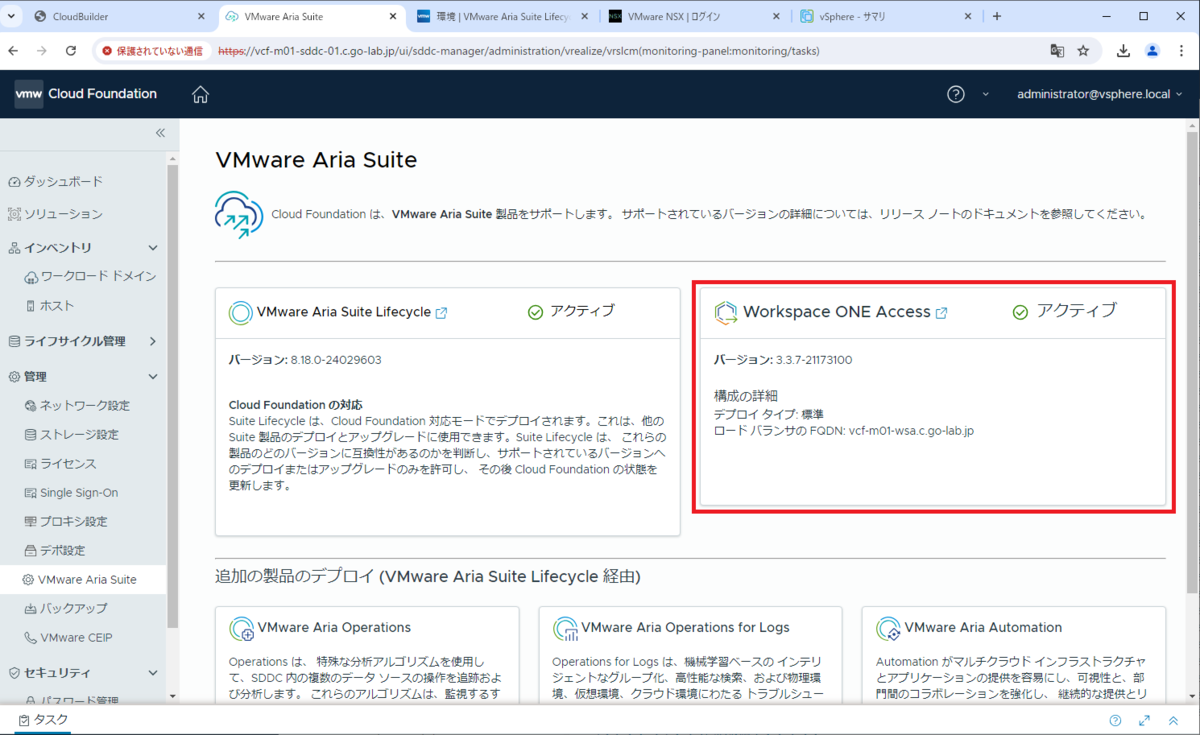This screenshot has width=1200, height=735.
Task: Open a new browser tab
Action: [x=996, y=16]
